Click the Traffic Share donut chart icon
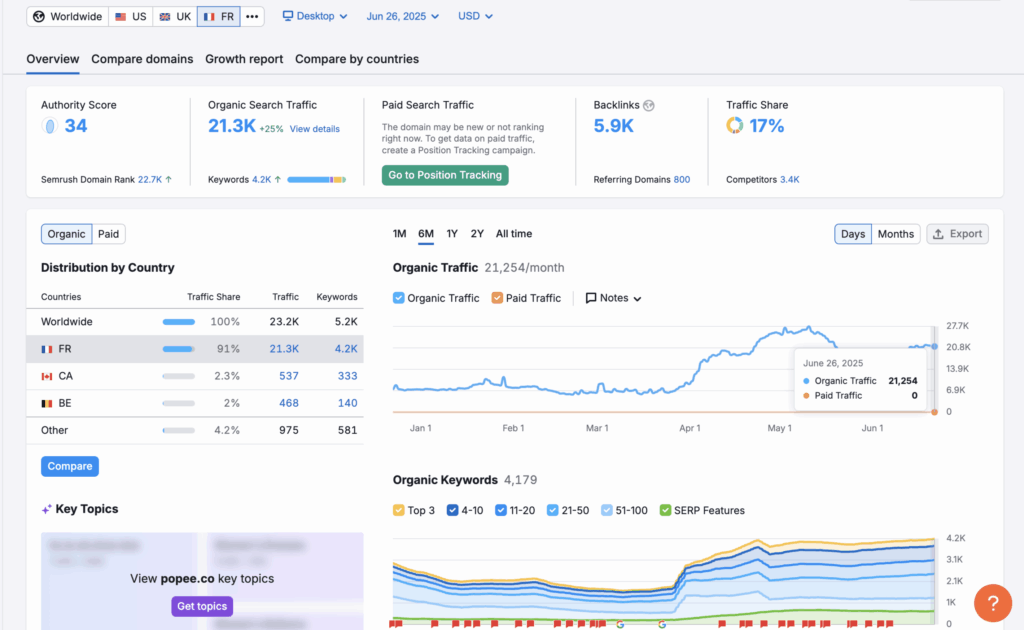Viewport: 1024px width, 630px height. [x=735, y=125]
